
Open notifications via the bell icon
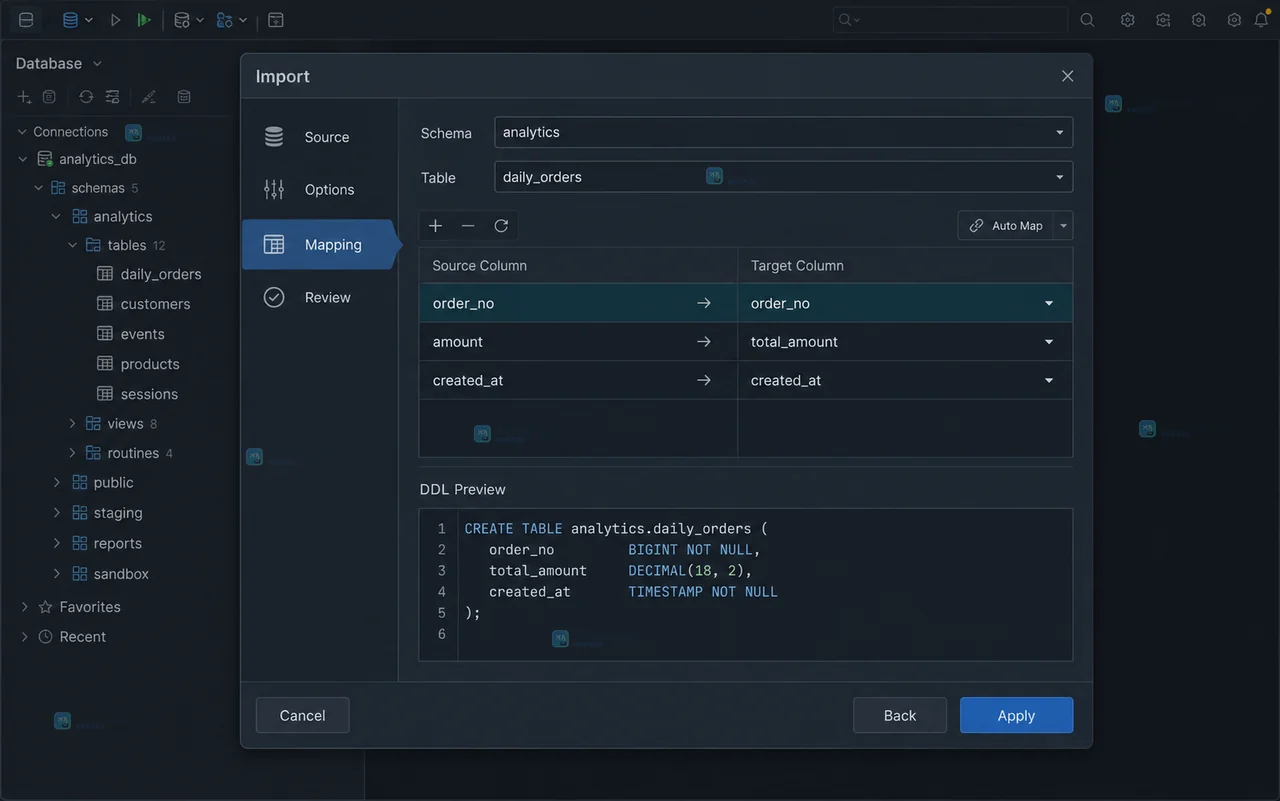pyautogui.click(x=1261, y=20)
